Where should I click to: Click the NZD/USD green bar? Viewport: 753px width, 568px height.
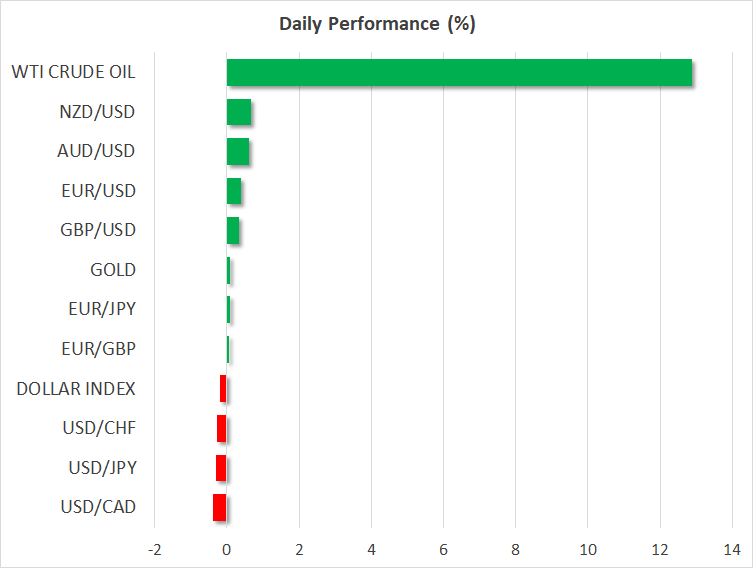239,112
